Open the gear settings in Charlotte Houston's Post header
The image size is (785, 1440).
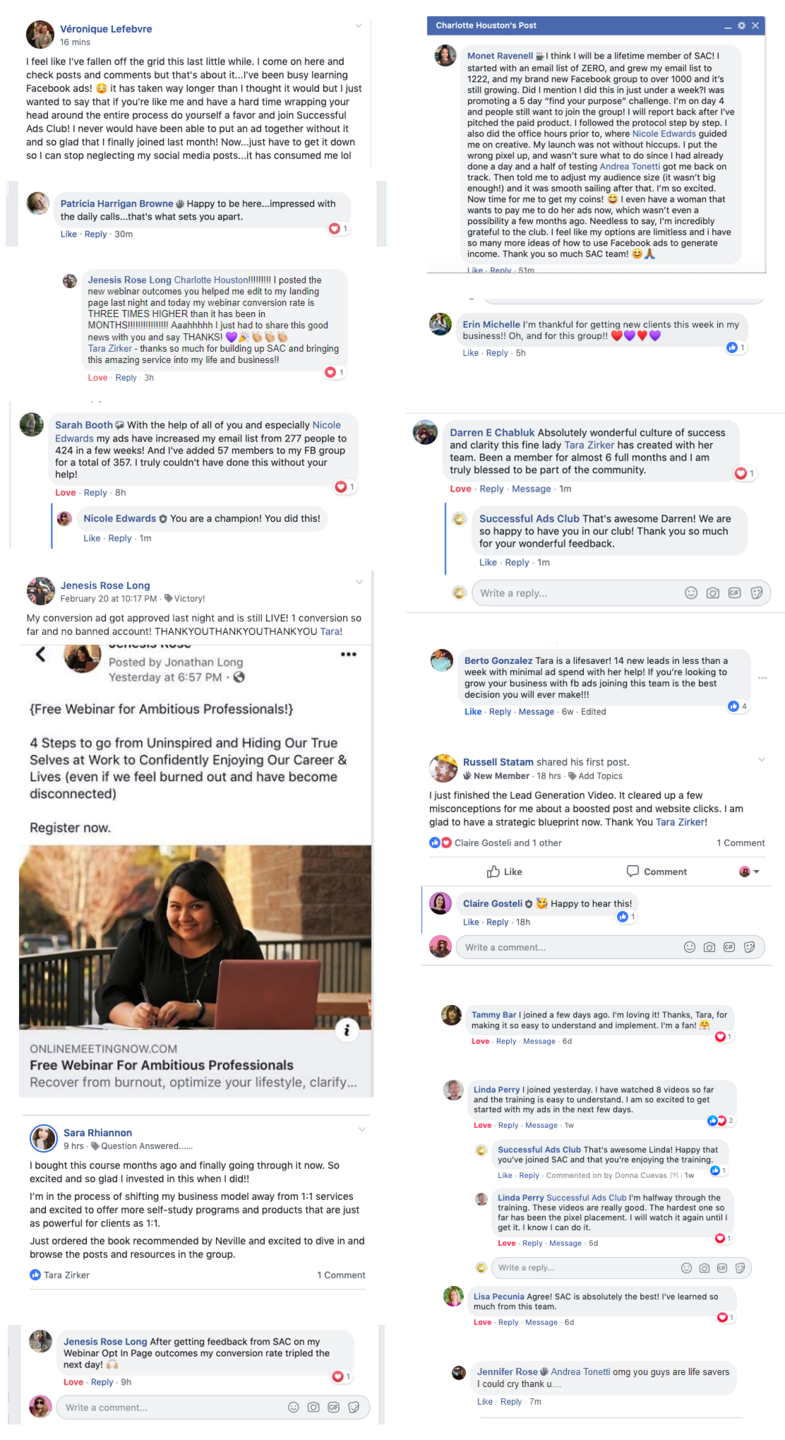[741, 25]
